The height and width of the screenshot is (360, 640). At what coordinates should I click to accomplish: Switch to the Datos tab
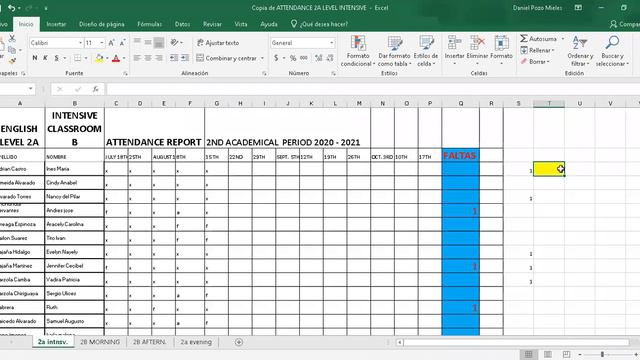point(182,24)
